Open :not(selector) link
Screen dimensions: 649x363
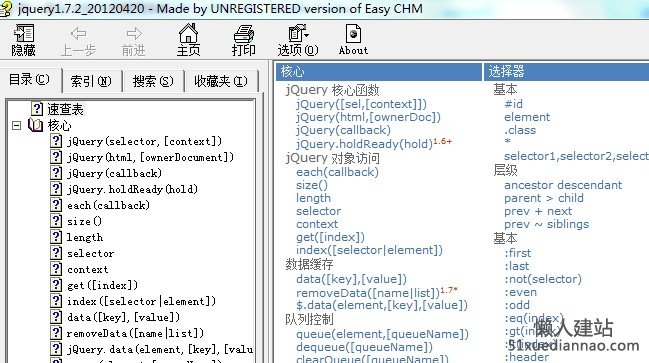[543, 279]
